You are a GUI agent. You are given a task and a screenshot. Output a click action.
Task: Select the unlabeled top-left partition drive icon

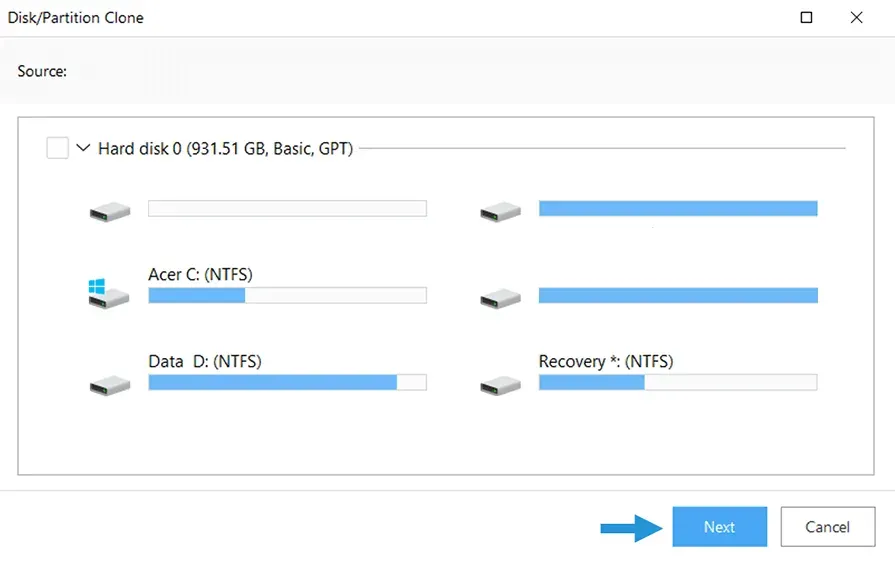(108, 210)
